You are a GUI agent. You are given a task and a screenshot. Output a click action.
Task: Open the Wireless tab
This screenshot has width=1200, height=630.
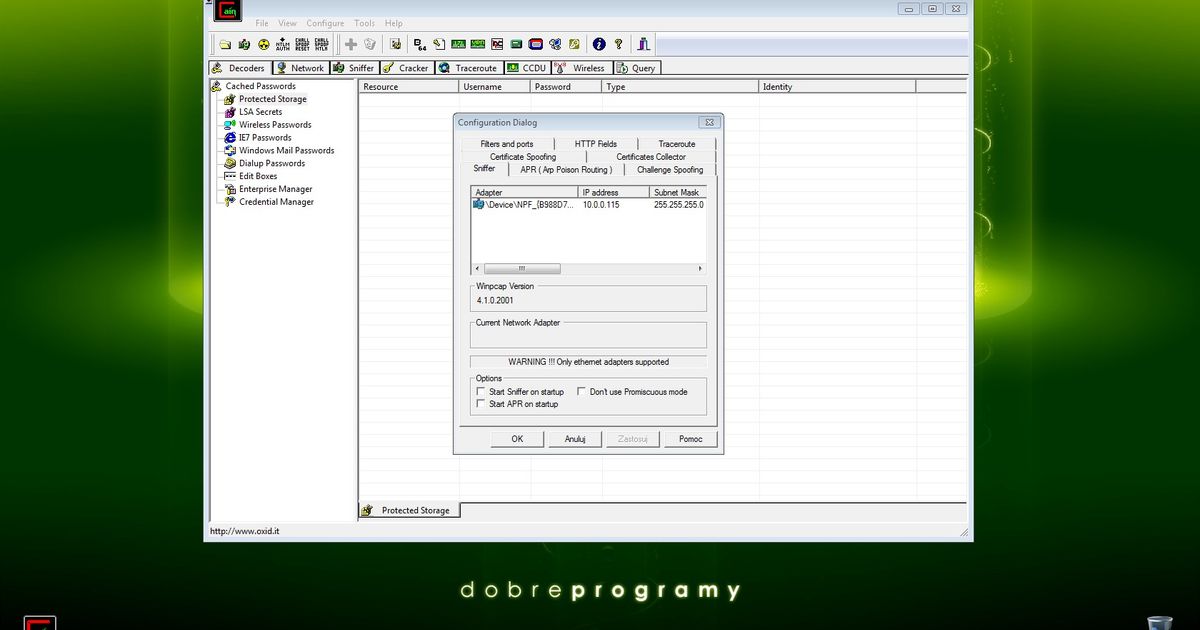[580, 68]
